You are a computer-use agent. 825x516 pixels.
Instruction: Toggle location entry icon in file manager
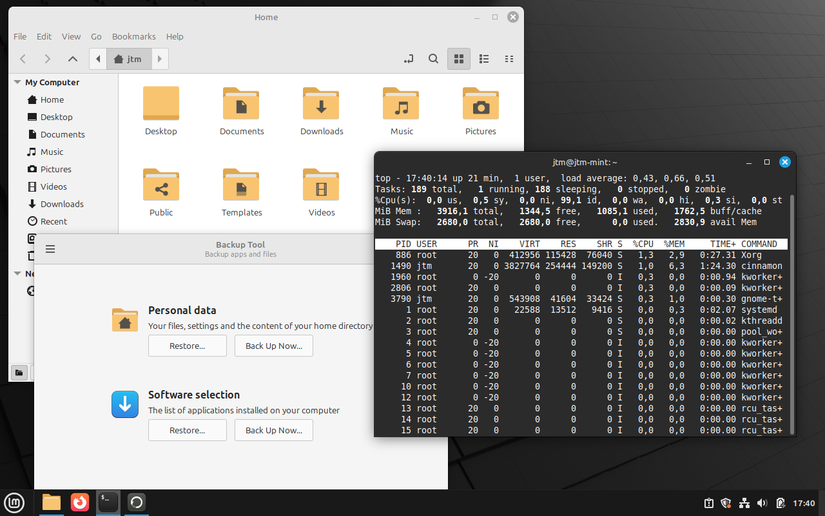[x=407, y=59]
